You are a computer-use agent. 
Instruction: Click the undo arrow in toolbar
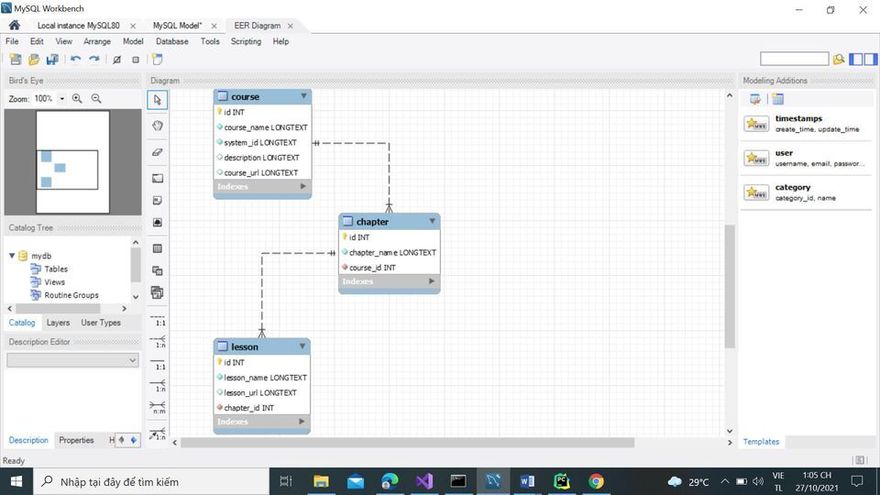76,60
